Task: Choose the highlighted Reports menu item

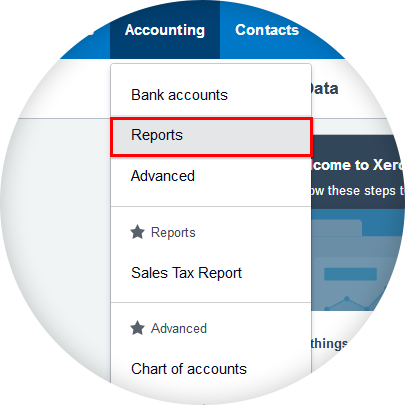Action: click(211, 136)
